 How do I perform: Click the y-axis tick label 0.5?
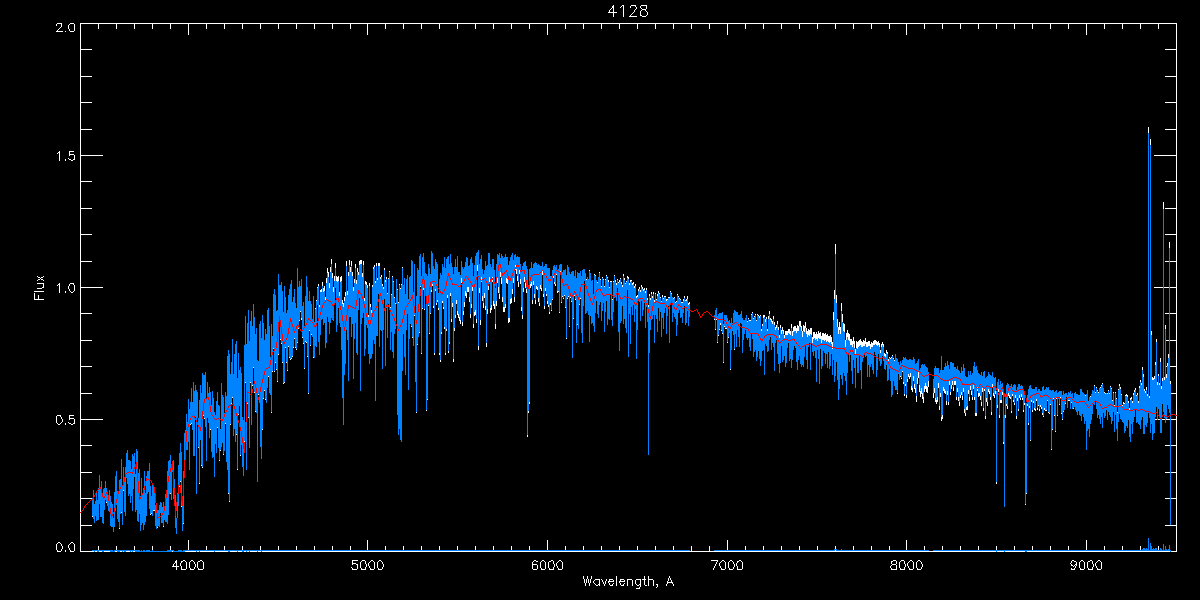coord(64,419)
